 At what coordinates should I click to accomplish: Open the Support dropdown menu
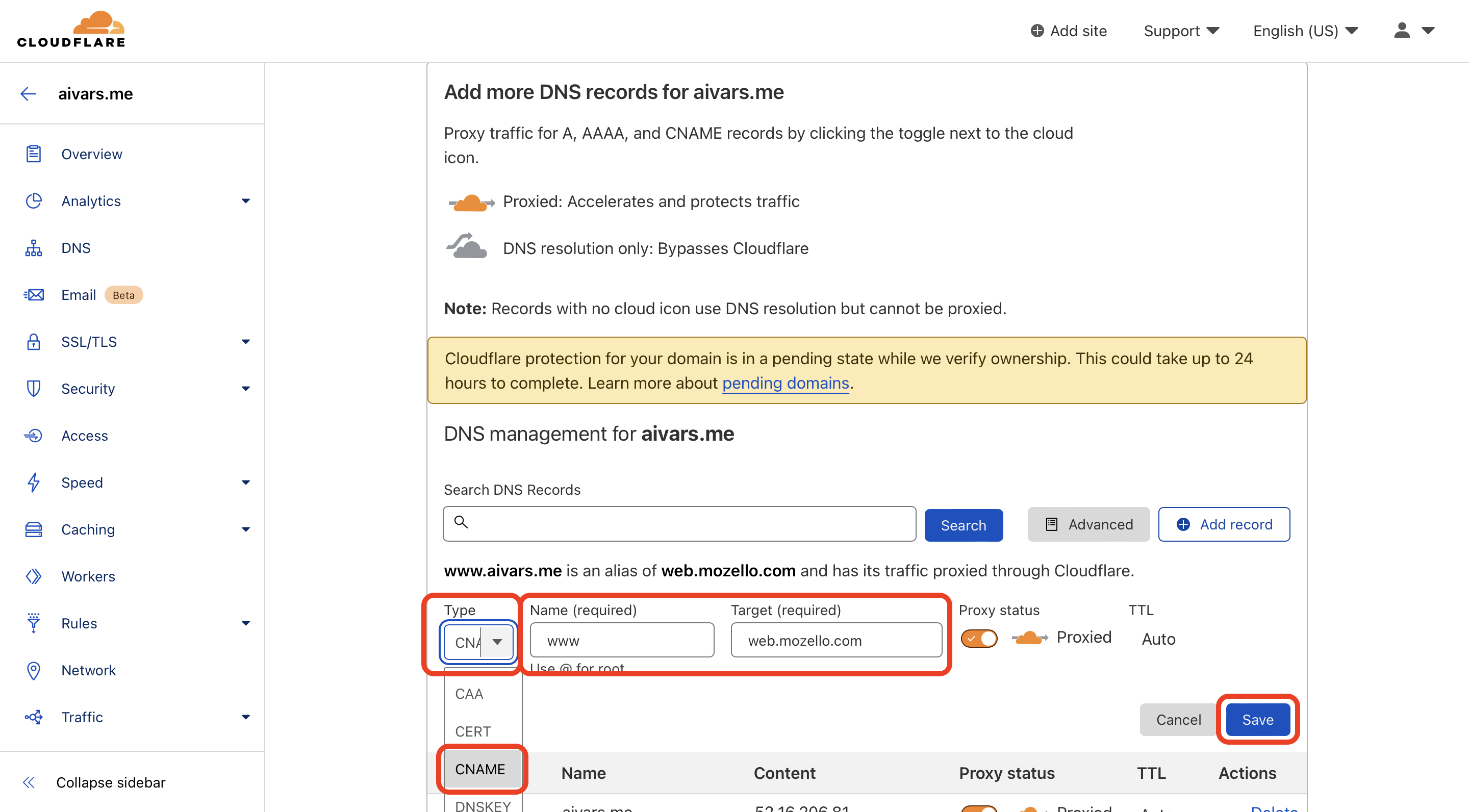1181,30
